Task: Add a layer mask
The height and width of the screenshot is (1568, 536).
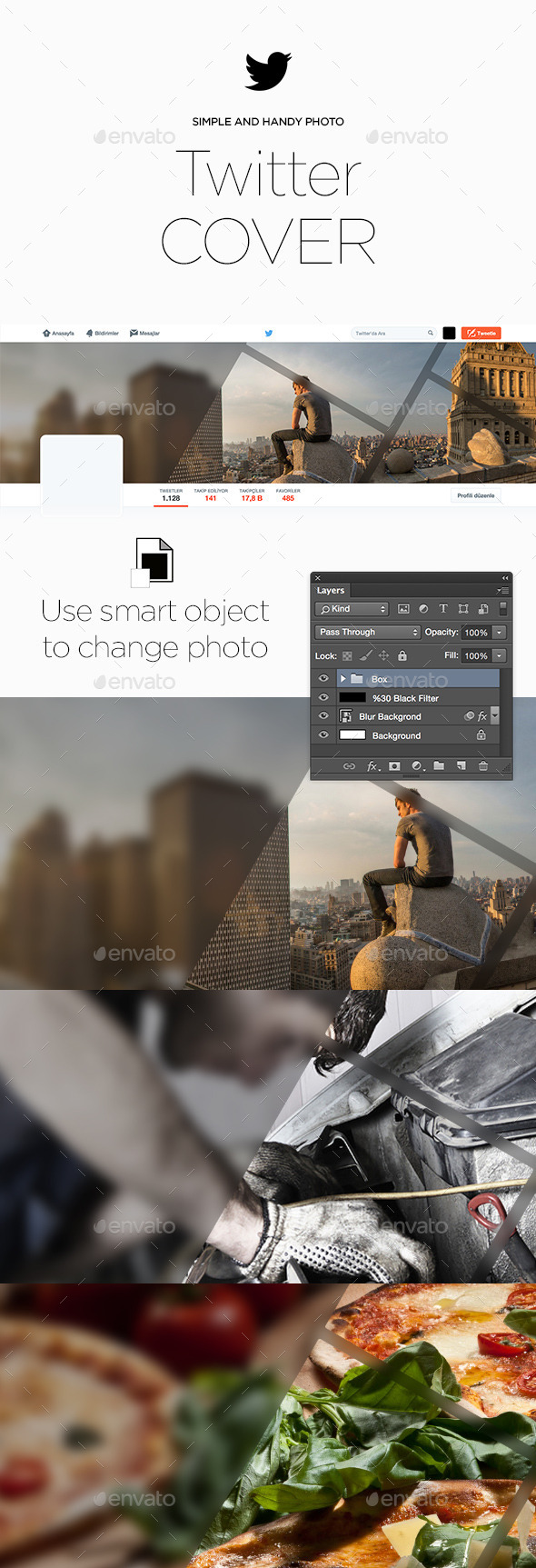Action: point(394,766)
